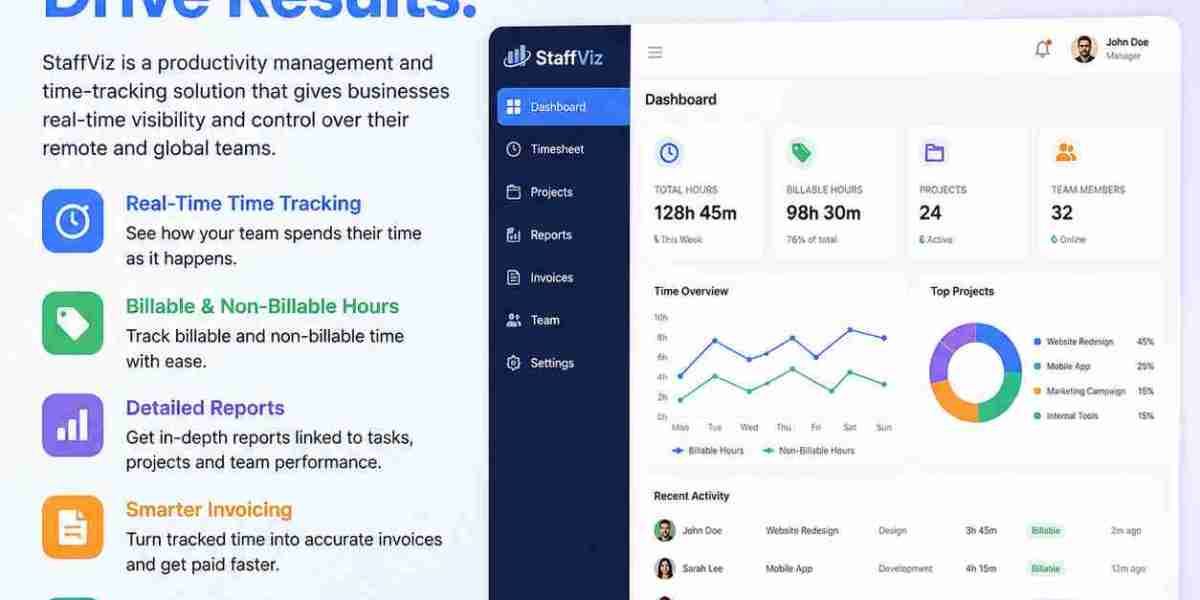Click the Dashboard grid icon in sidebar

514,107
